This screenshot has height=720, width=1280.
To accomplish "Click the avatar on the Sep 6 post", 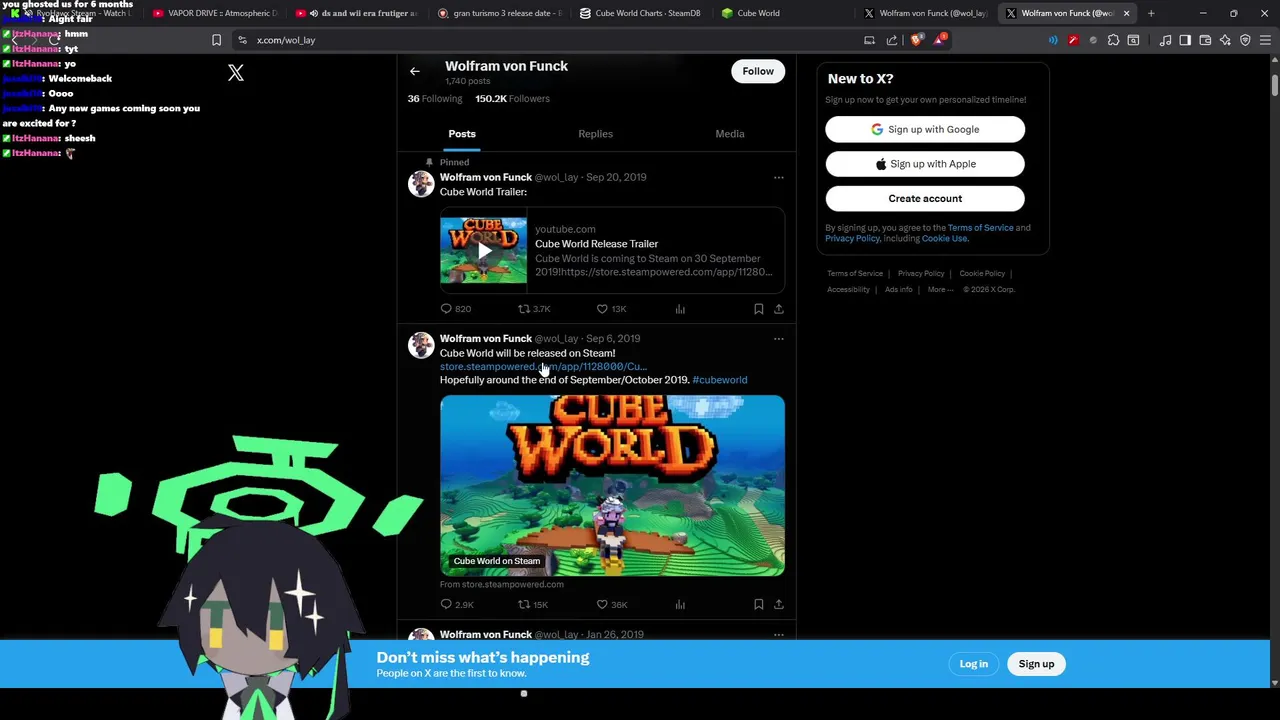I will (421, 344).
